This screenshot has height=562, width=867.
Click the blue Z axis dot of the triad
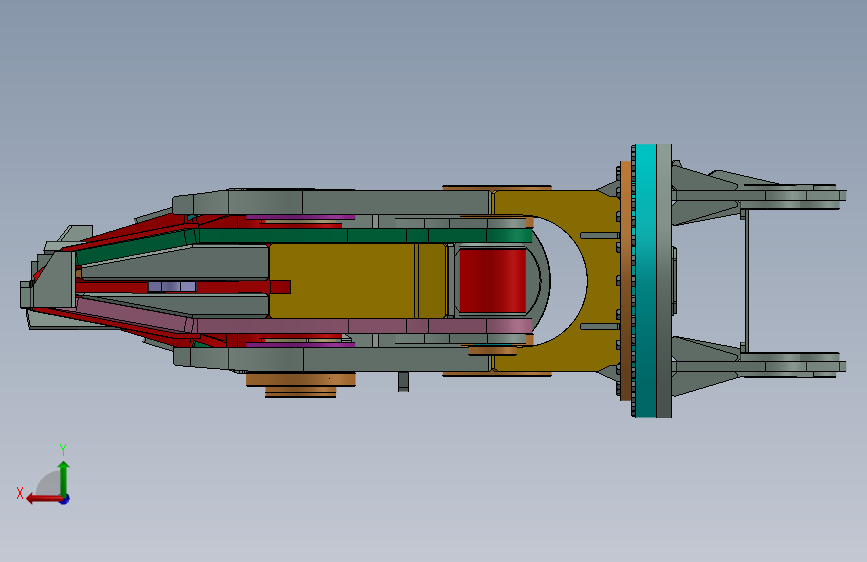click(x=65, y=499)
